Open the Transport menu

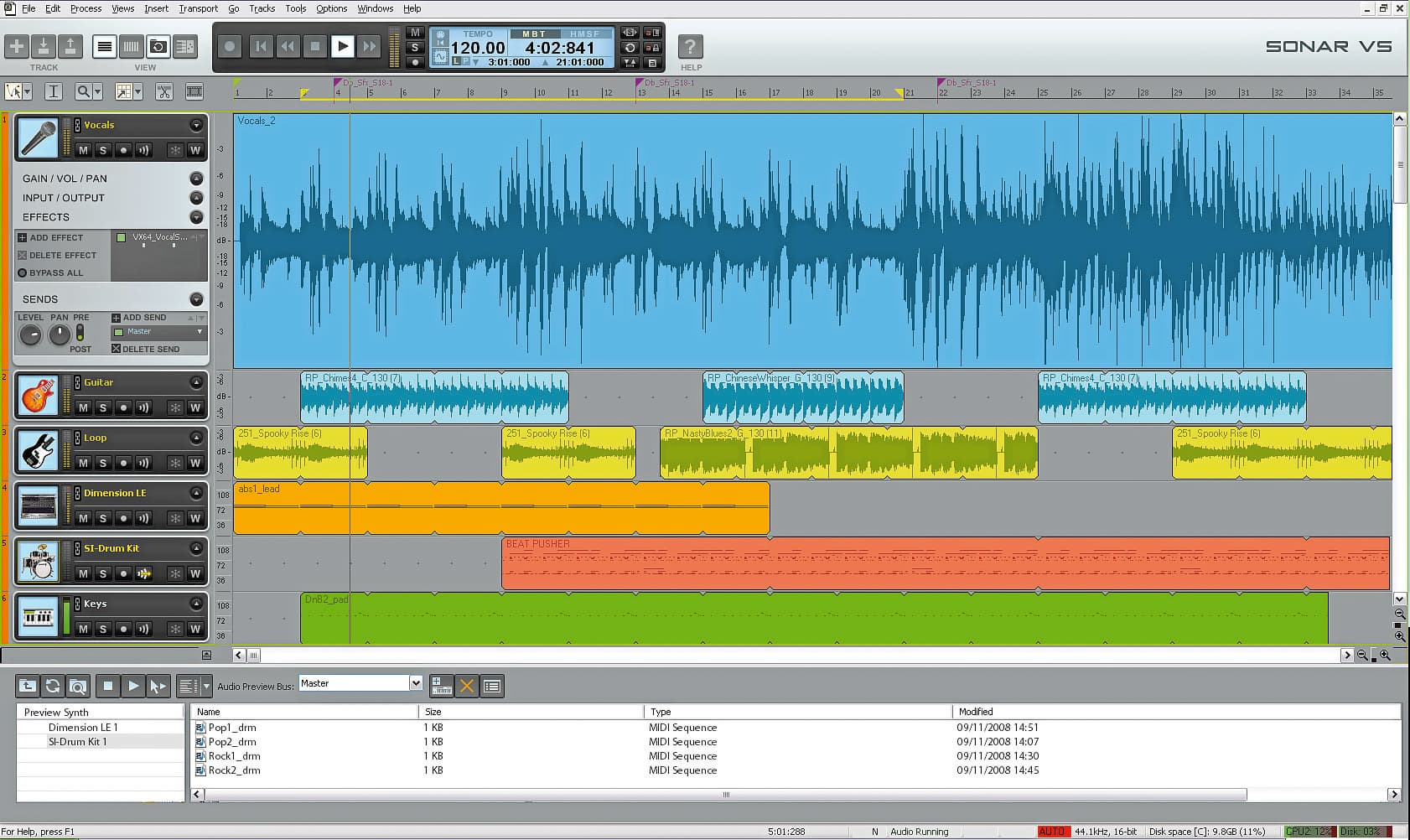tap(198, 8)
